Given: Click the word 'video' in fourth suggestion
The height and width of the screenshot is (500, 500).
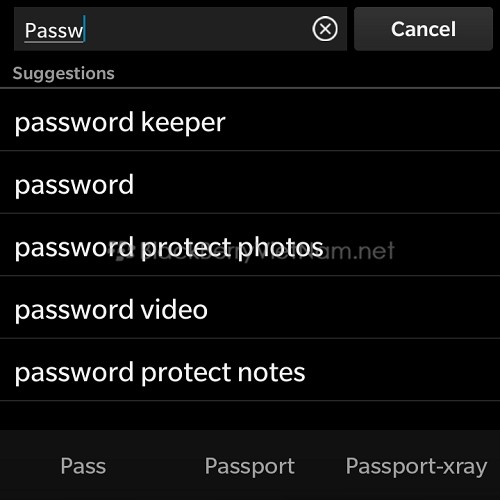Looking at the screenshot, I should point(174,309).
